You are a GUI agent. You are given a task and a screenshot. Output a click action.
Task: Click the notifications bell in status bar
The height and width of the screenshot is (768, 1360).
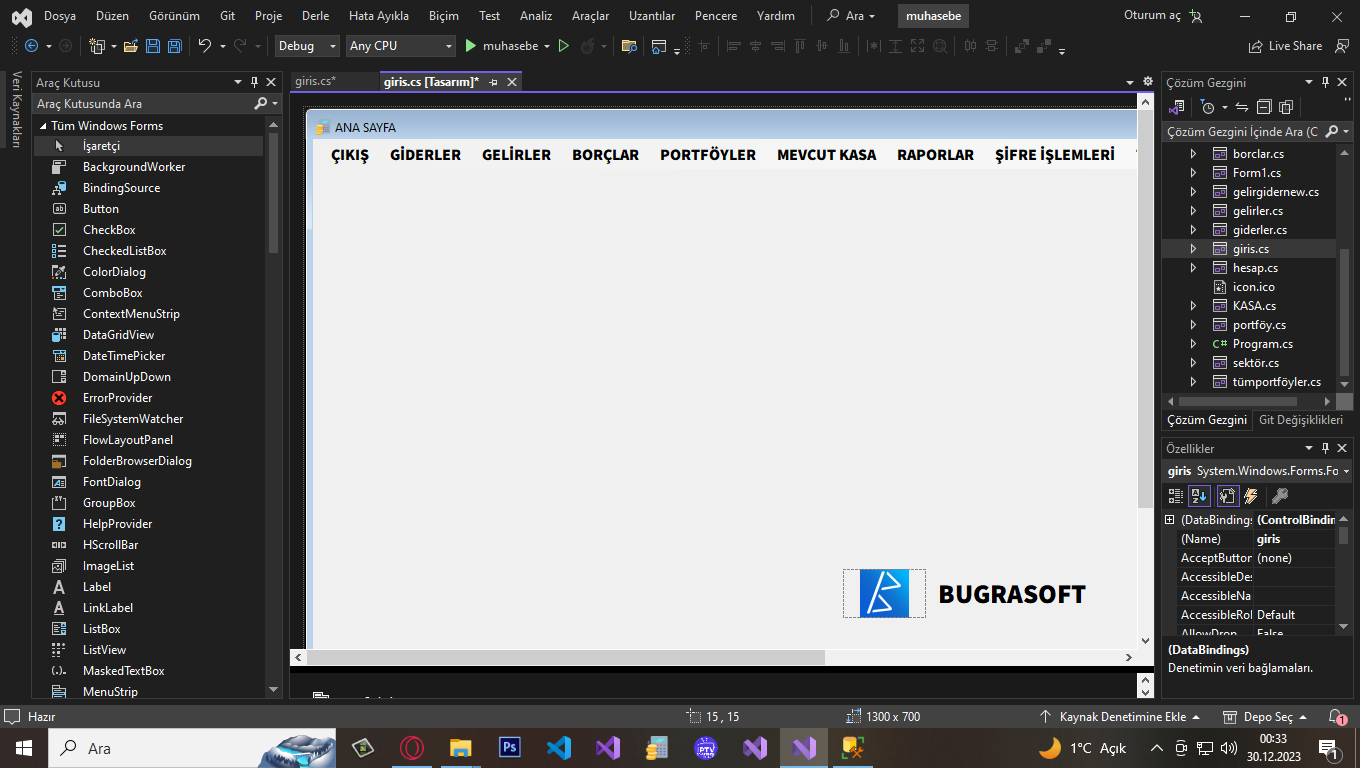[x=1336, y=717]
